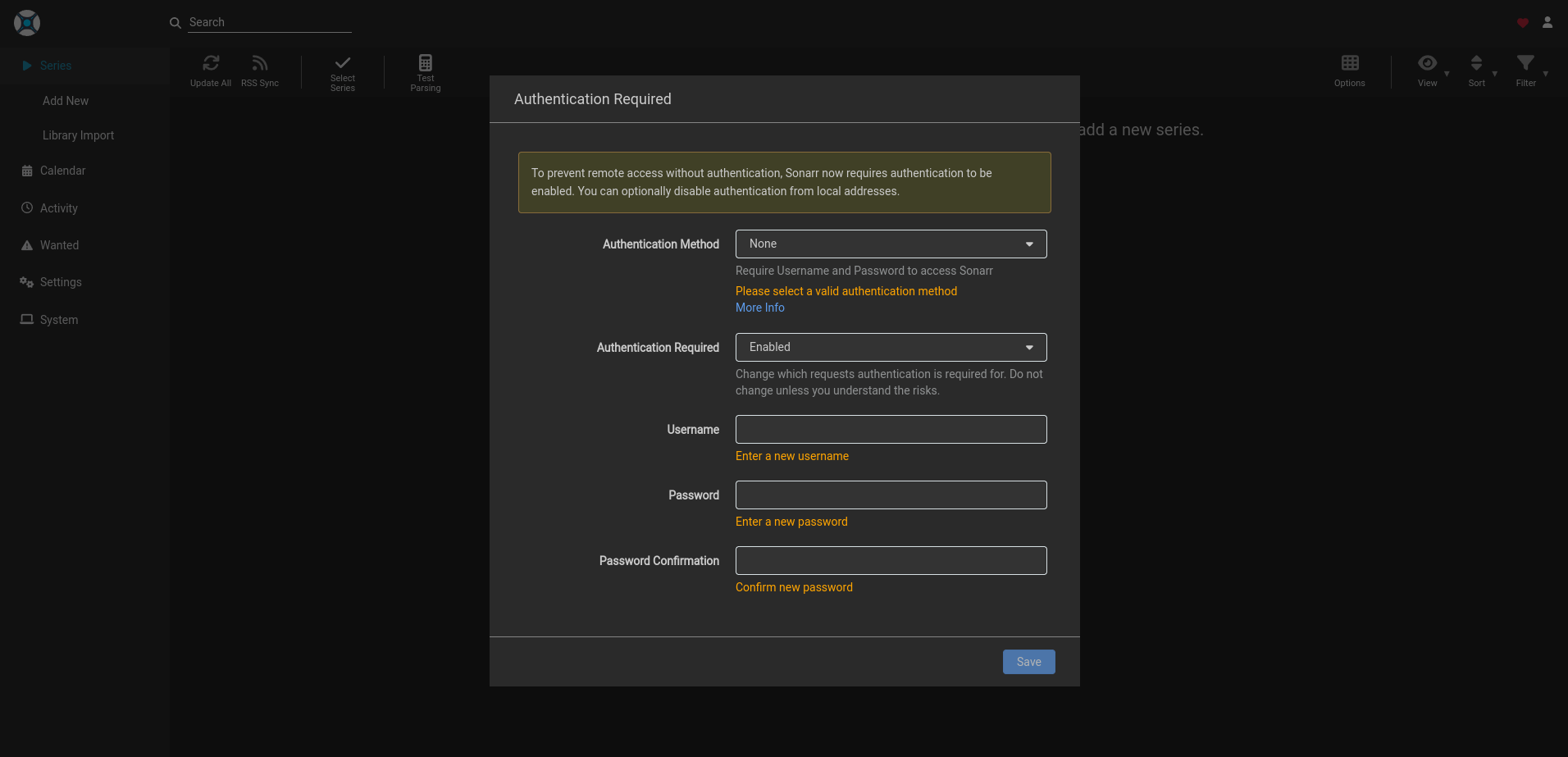Click the Settings gears icon
The image size is (1568, 757).
(x=27, y=282)
